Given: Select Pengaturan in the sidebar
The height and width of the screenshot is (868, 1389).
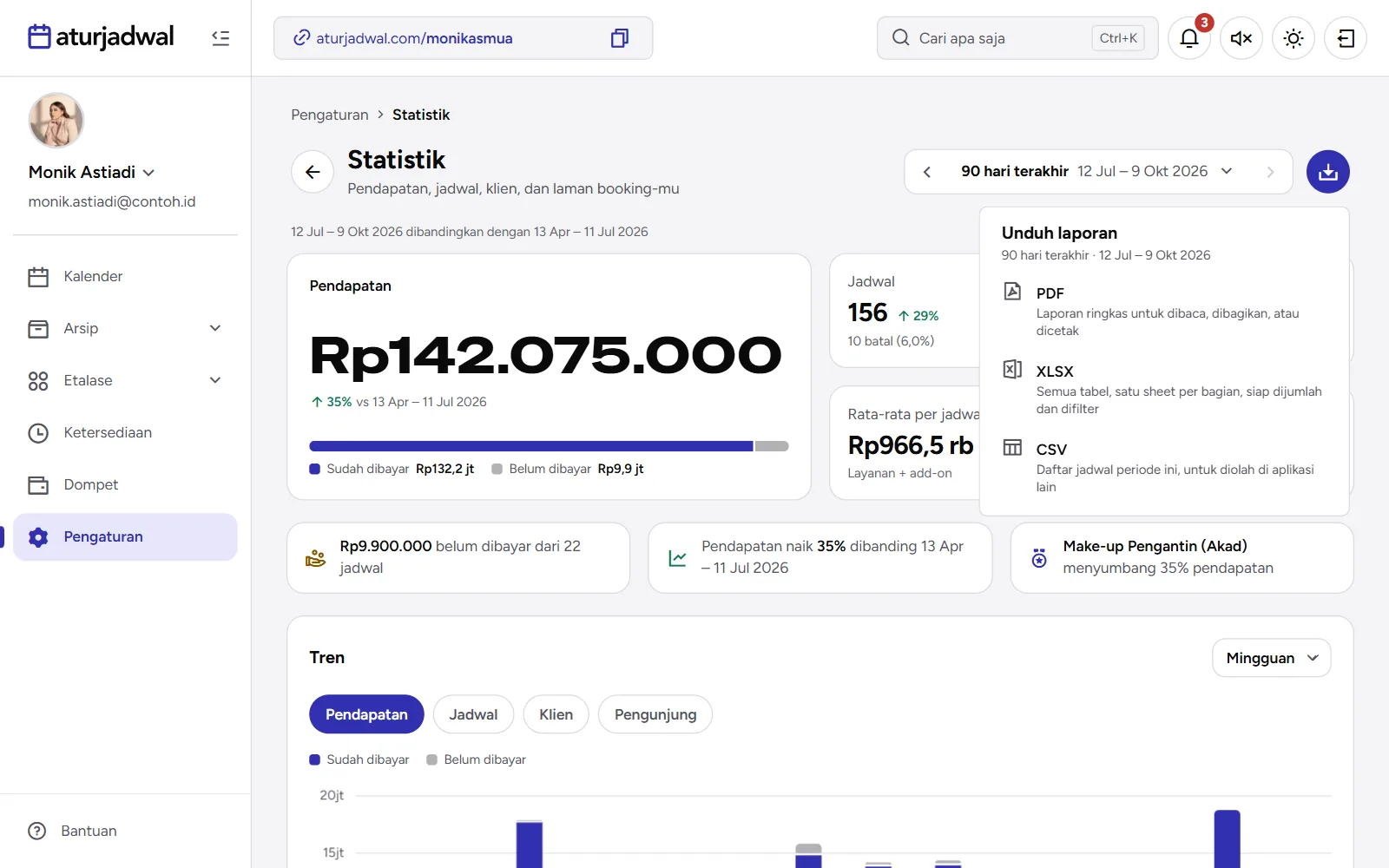Looking at the screenshot, I should tap(125, 536).
